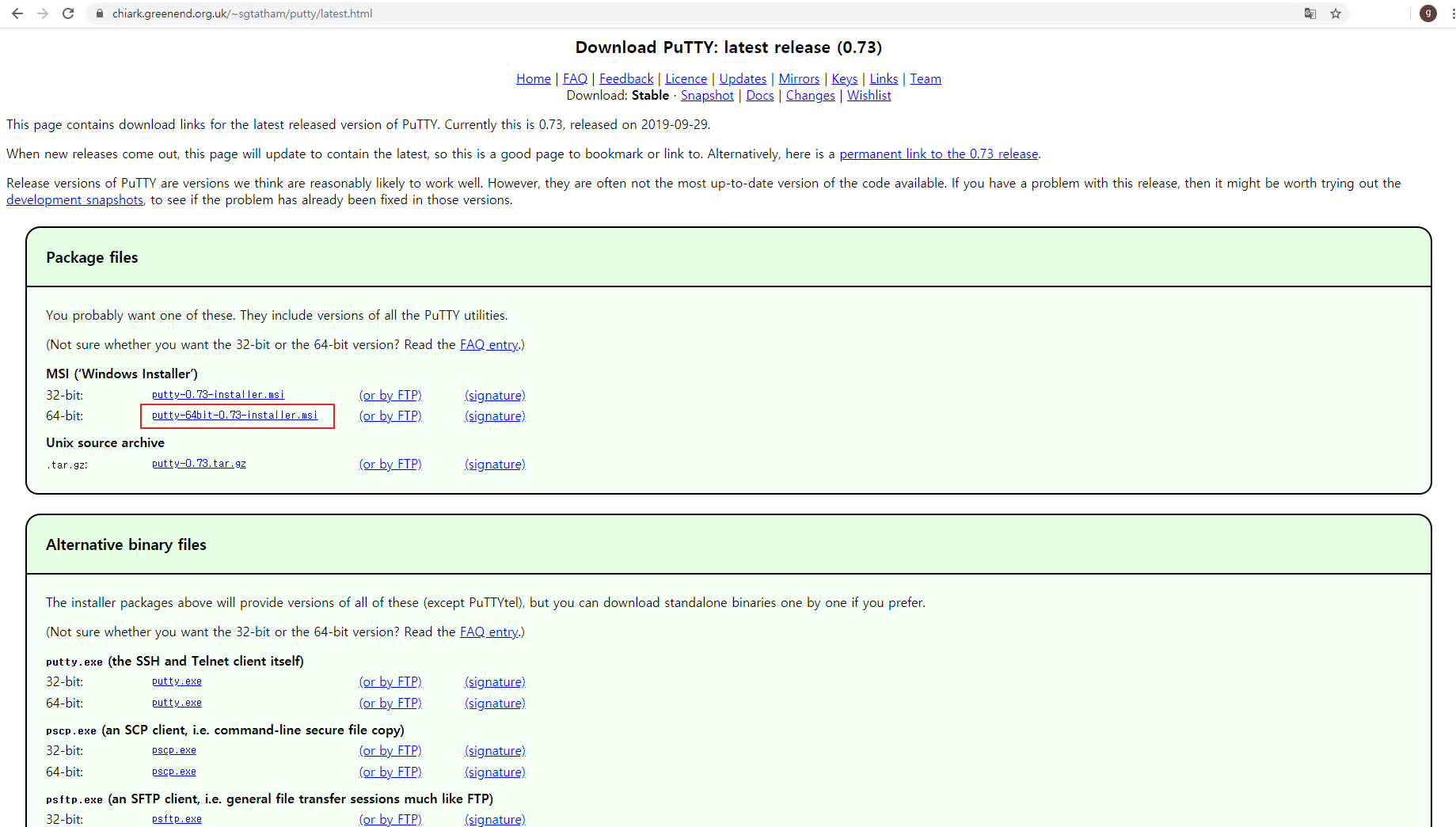
Task: Click the browser back arrow
Action: [17, 13]
